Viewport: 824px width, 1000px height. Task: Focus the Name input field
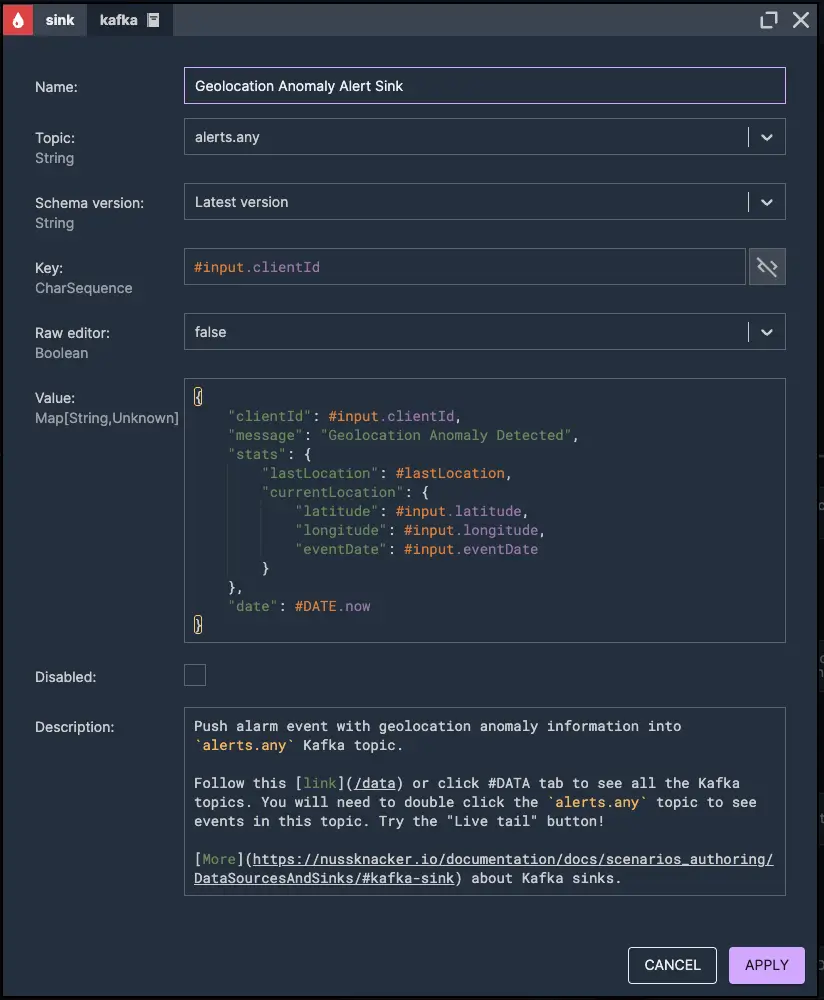tap(485, 85)
